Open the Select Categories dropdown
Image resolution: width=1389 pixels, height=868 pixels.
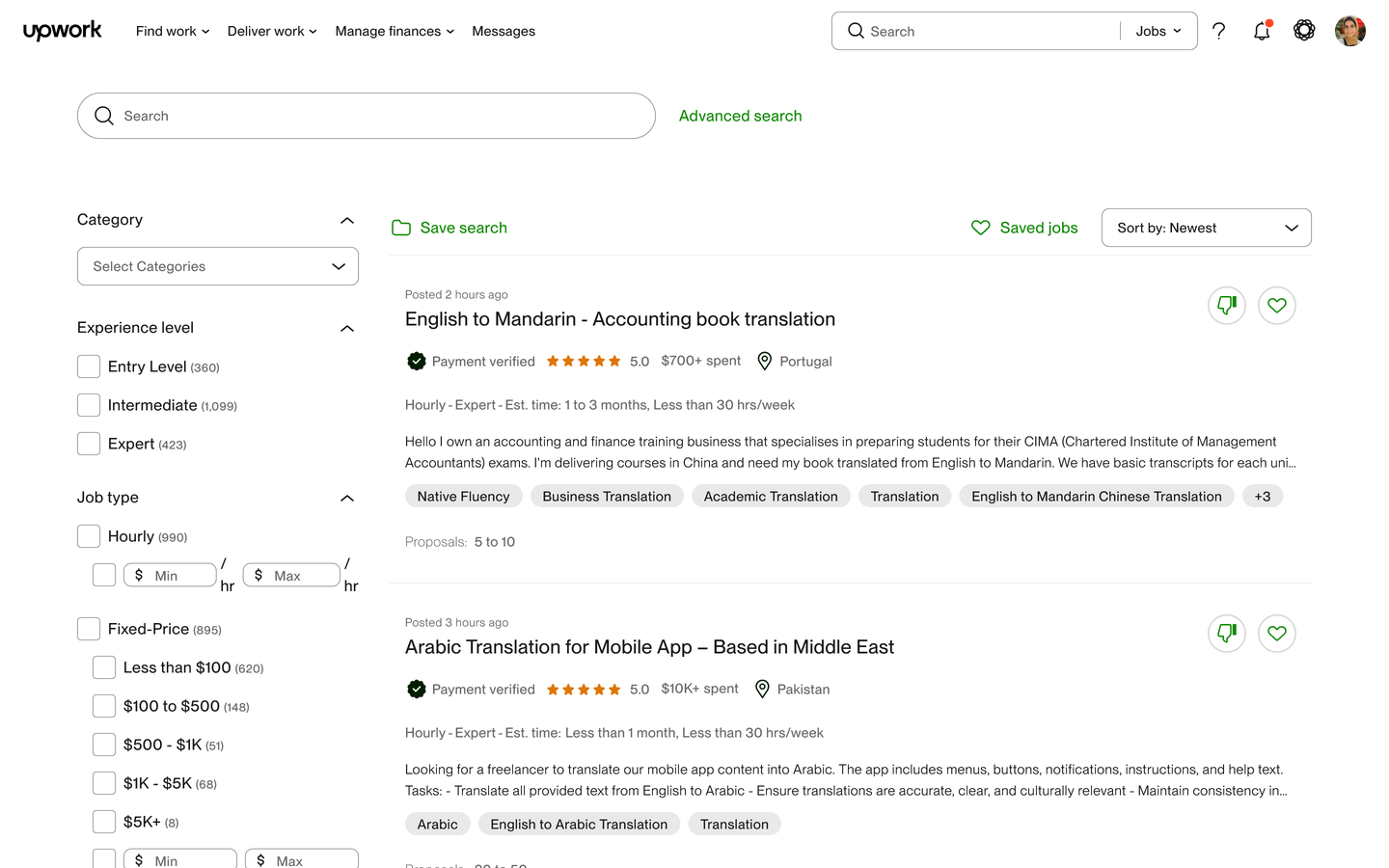pos(218,266)
